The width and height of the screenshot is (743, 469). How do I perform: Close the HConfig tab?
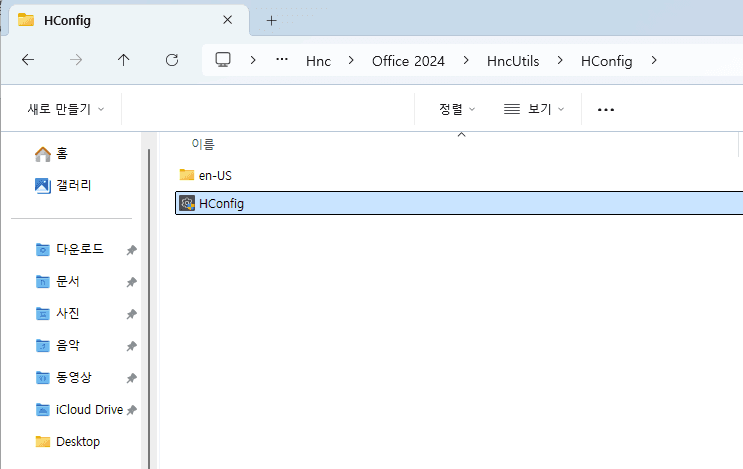(227, 20)
